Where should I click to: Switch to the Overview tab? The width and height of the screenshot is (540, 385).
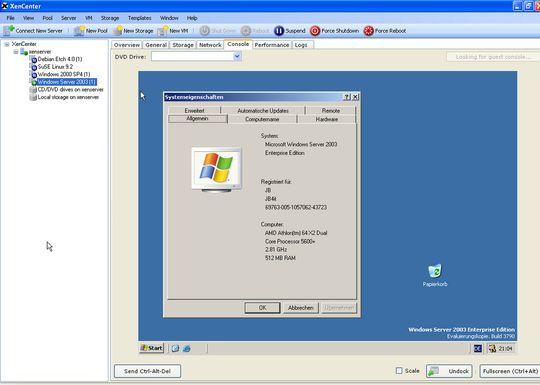[127, 45]
